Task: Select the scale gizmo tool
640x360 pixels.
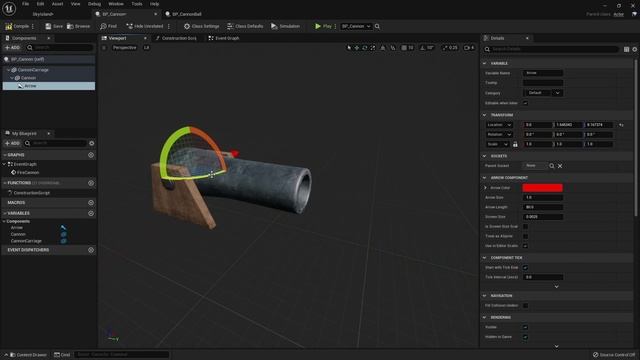Action: click(373, 48)
